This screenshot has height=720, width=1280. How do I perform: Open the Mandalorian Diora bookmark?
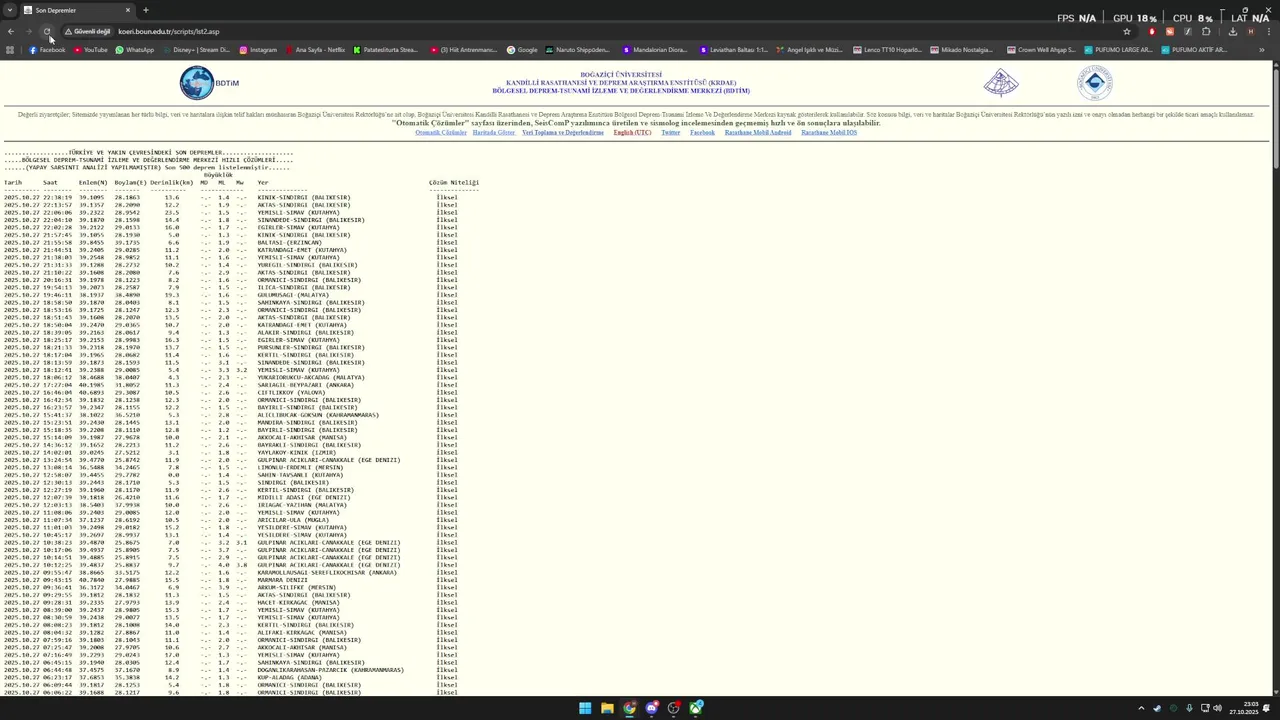click(655, 50)
